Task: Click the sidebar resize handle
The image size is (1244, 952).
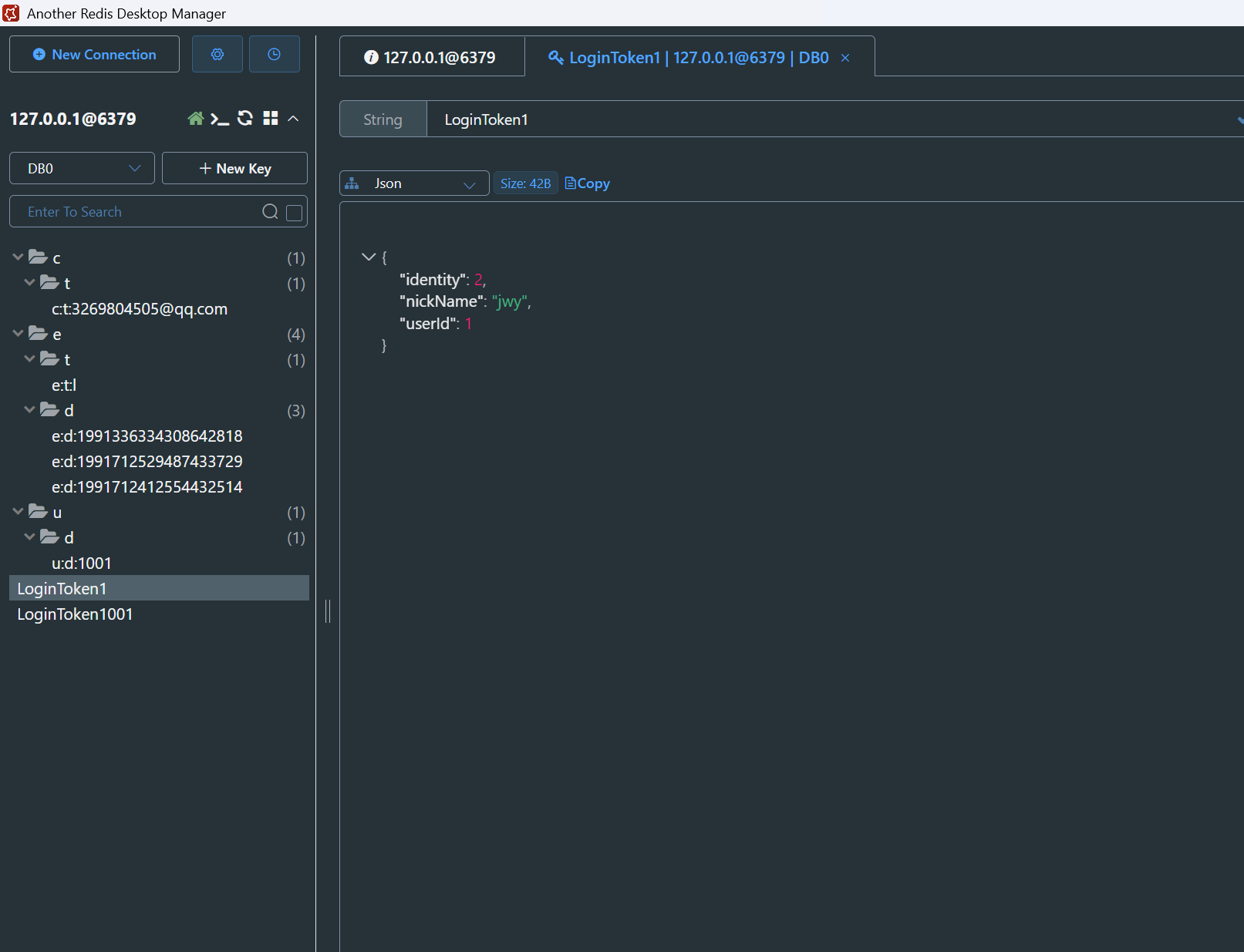Action: pyautogui.click(x=328, y=611)
